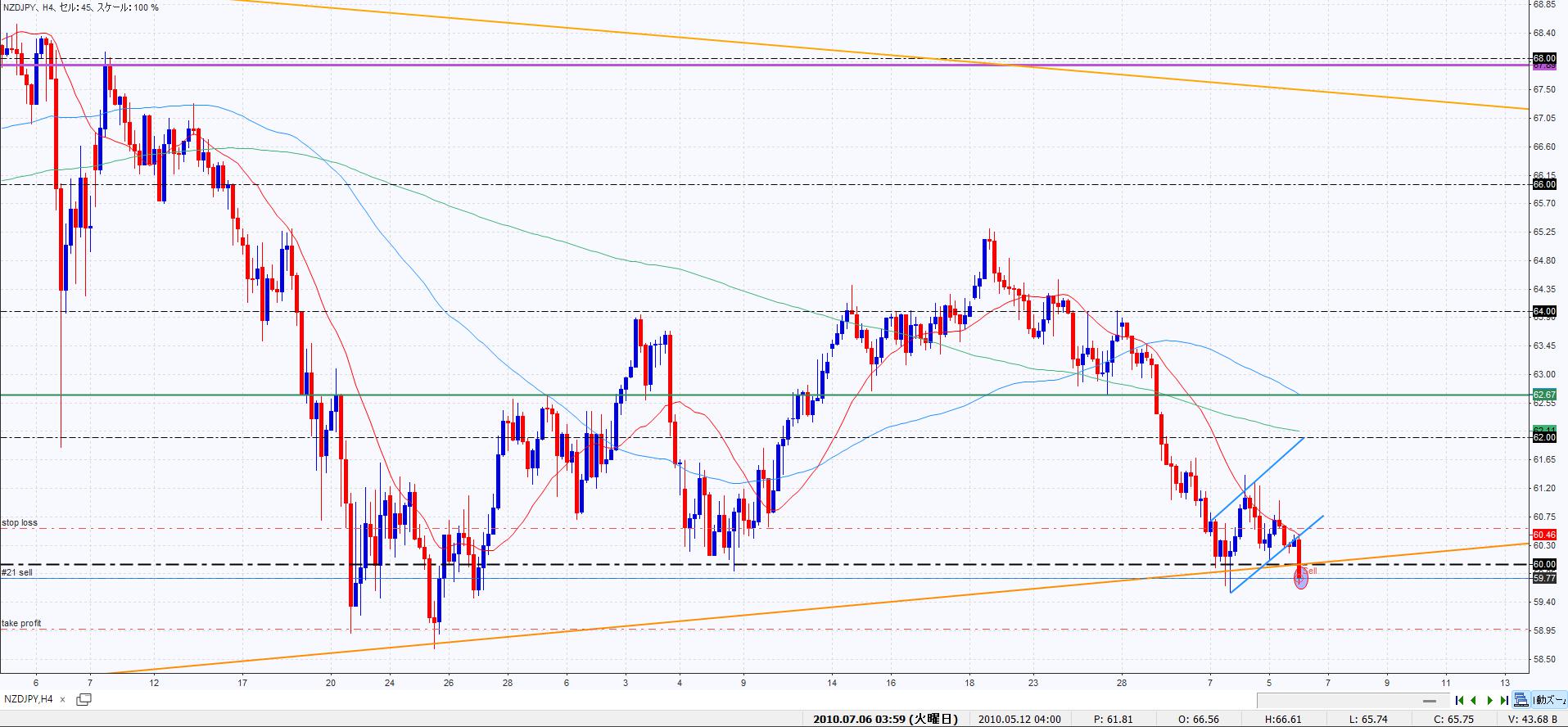The height and width of the screenshot is (727, 1568).
Task: Select the NZDJPY,H4 chart tab
Action: click(29, 699)
